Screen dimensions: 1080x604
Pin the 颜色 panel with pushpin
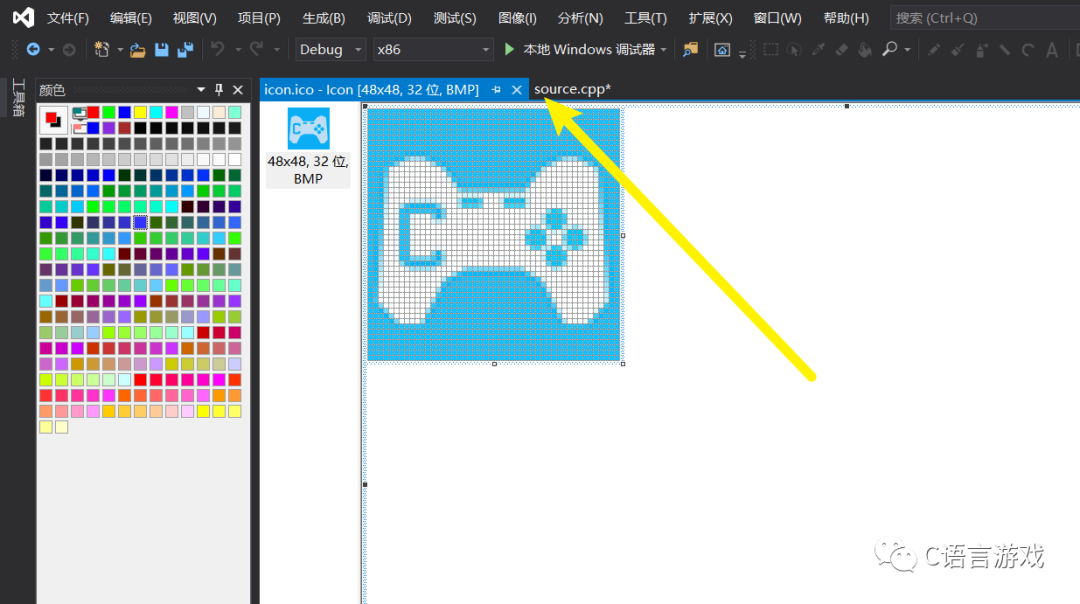pyautogui.click(x=219, y=90)
